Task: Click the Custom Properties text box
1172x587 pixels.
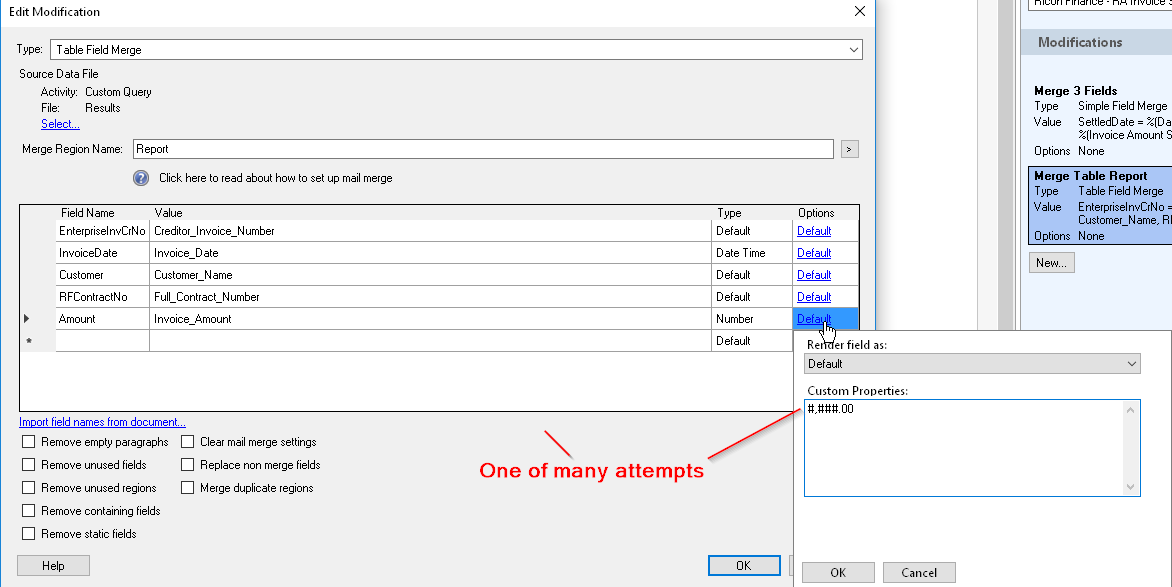Action: (x=970, y=447)
